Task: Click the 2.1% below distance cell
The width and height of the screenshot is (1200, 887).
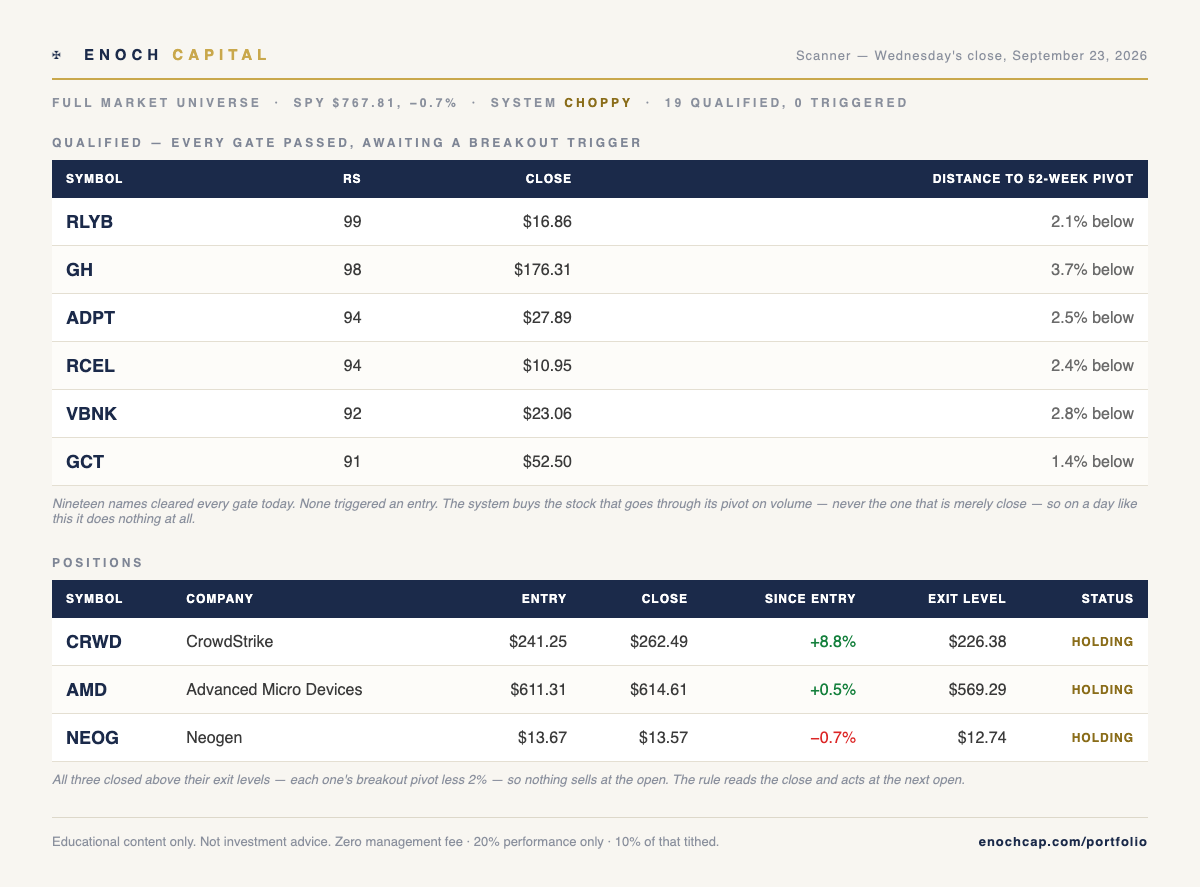Action: (x=1092, y=222)
